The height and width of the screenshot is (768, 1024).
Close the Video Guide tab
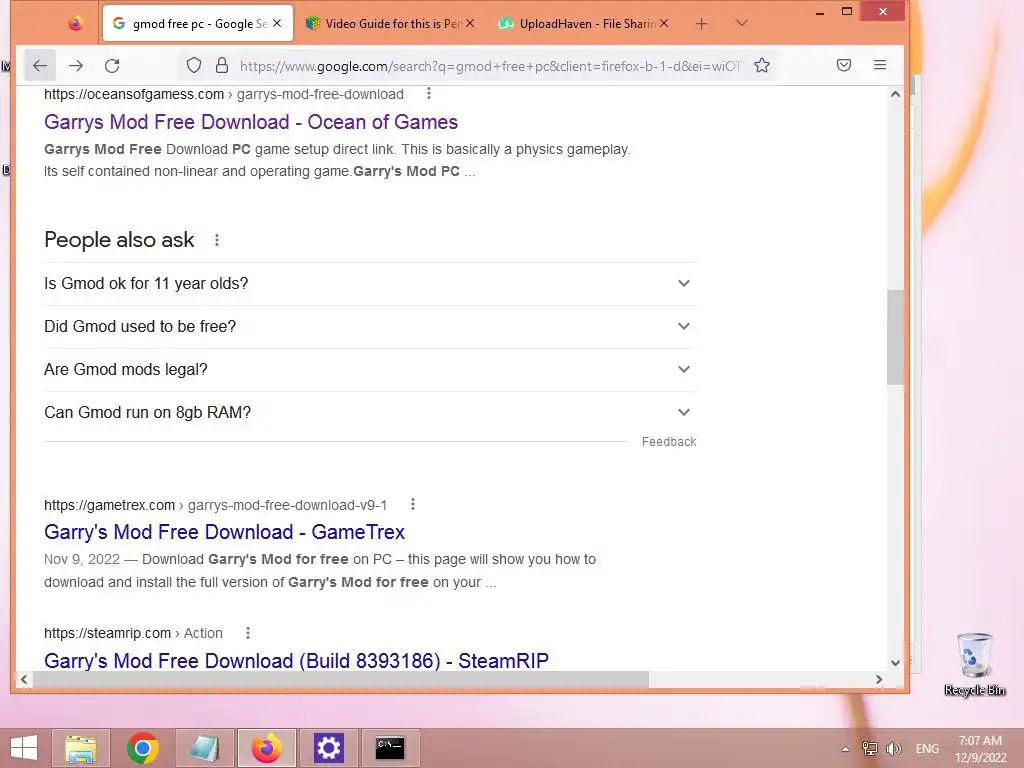(x=470, y=23)
